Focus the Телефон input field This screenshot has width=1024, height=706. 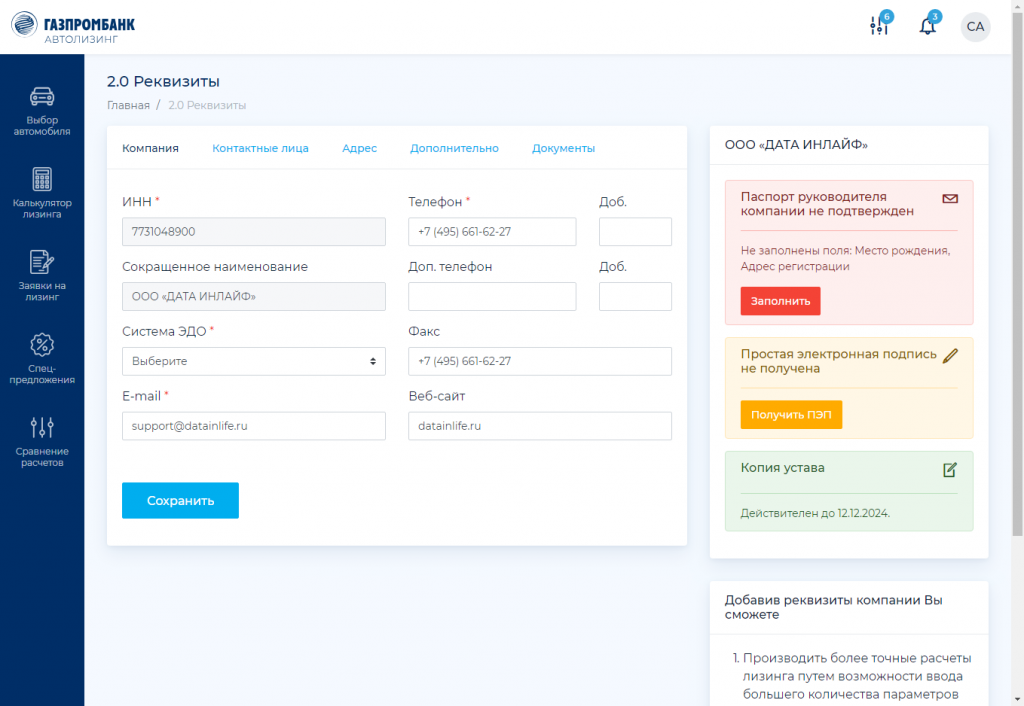pos(492,232)
